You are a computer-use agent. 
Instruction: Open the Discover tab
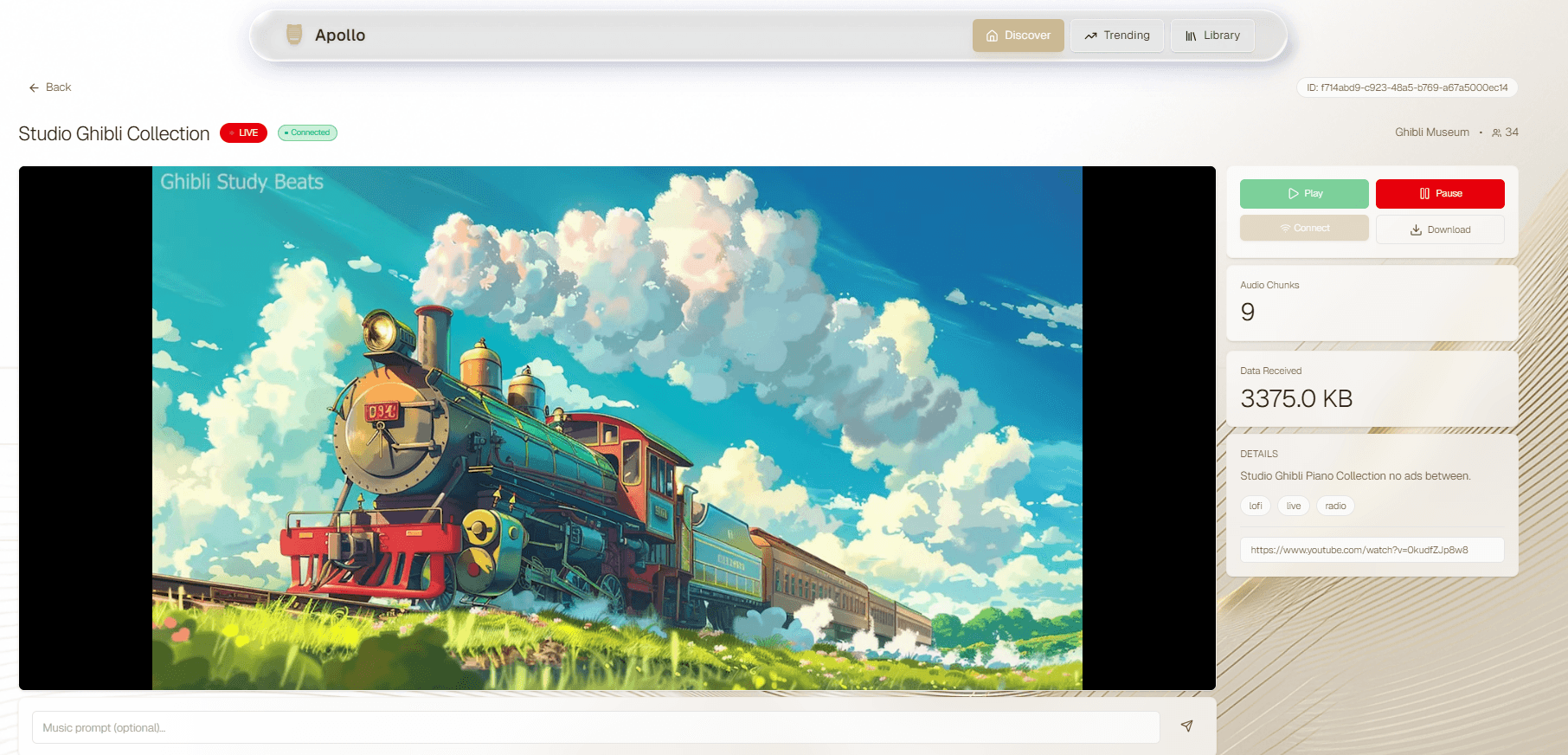coord(1019,35)
